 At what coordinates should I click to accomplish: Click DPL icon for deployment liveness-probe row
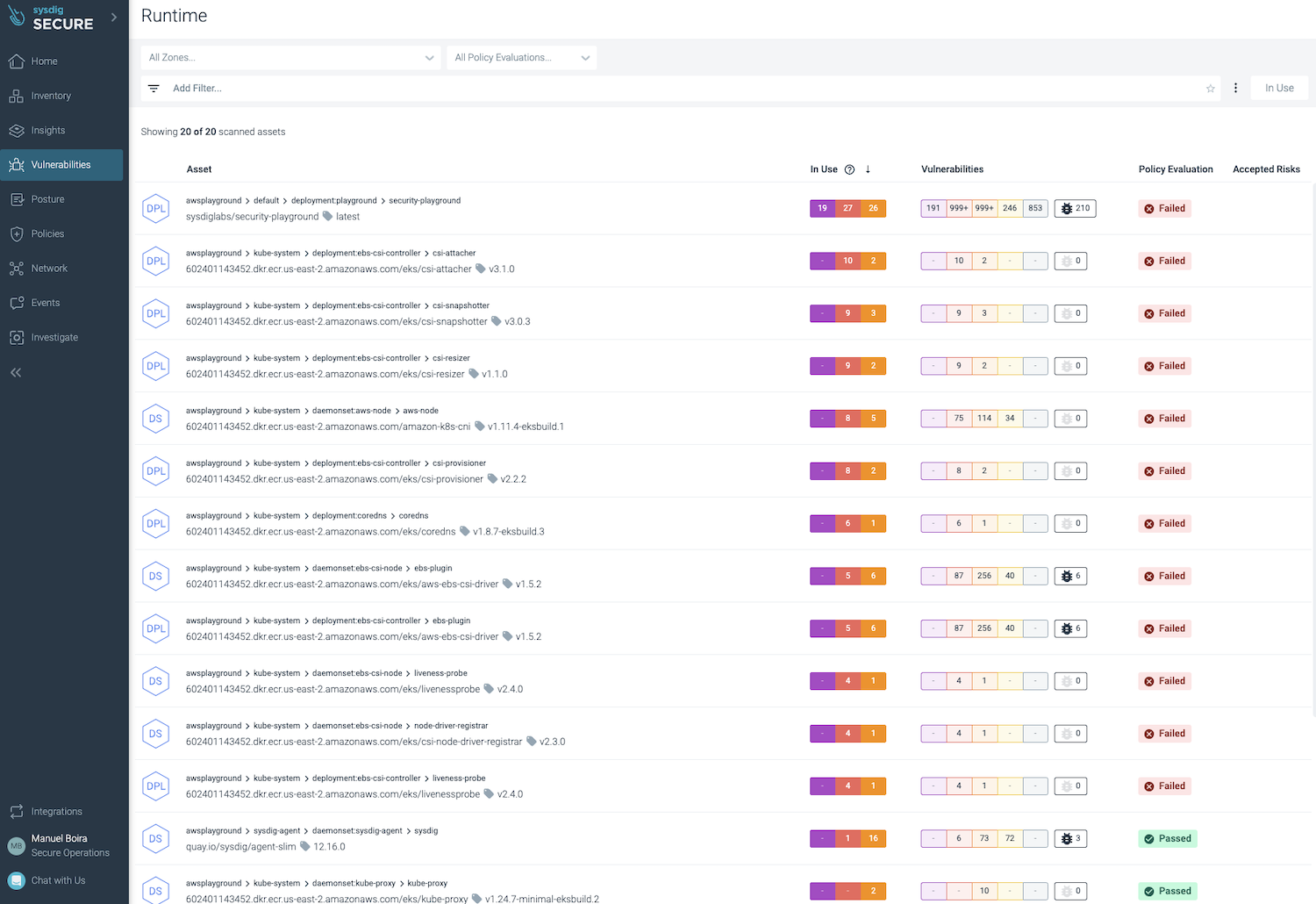155,786
